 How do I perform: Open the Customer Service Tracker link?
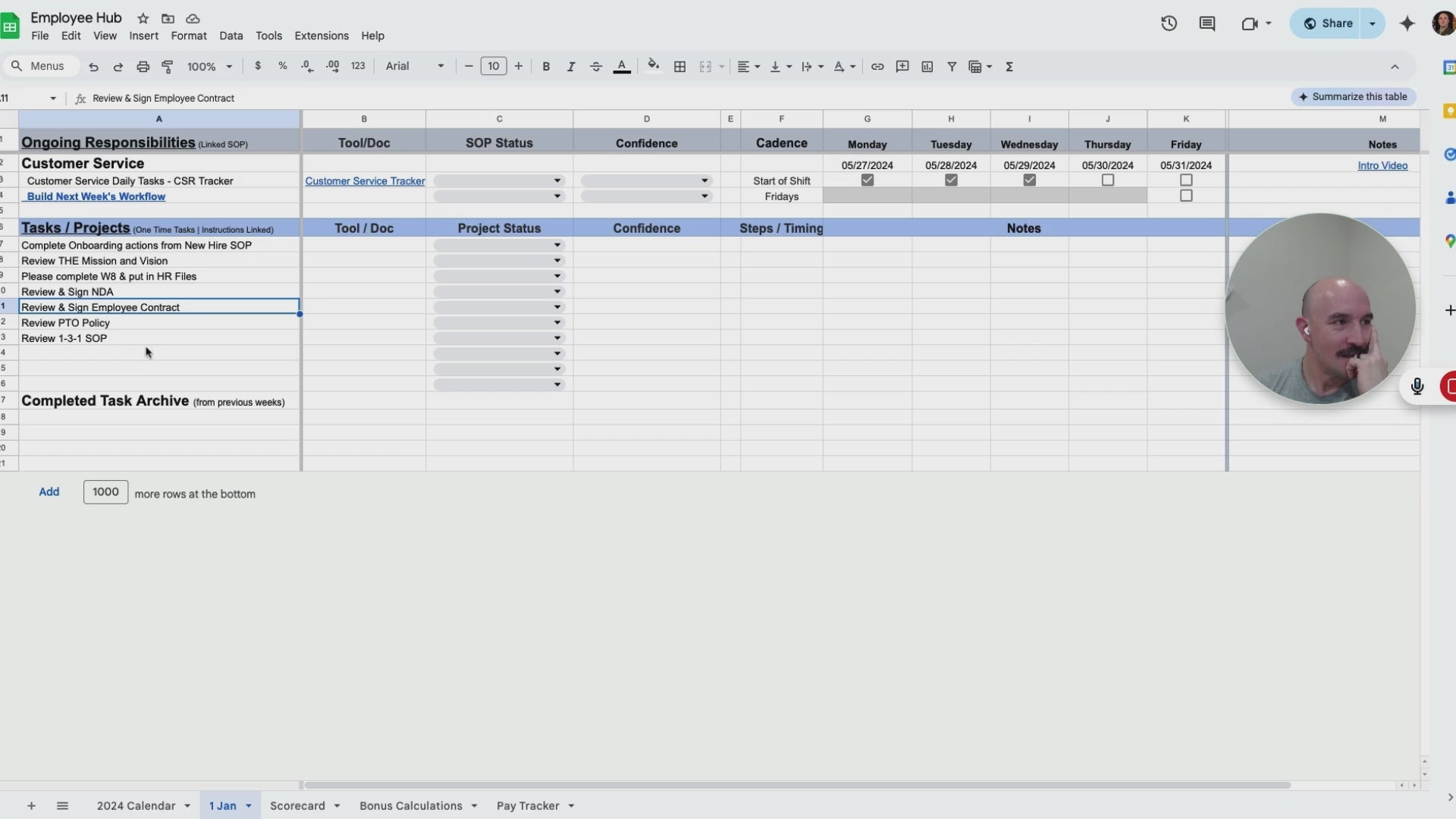click(x=365, y=181)
